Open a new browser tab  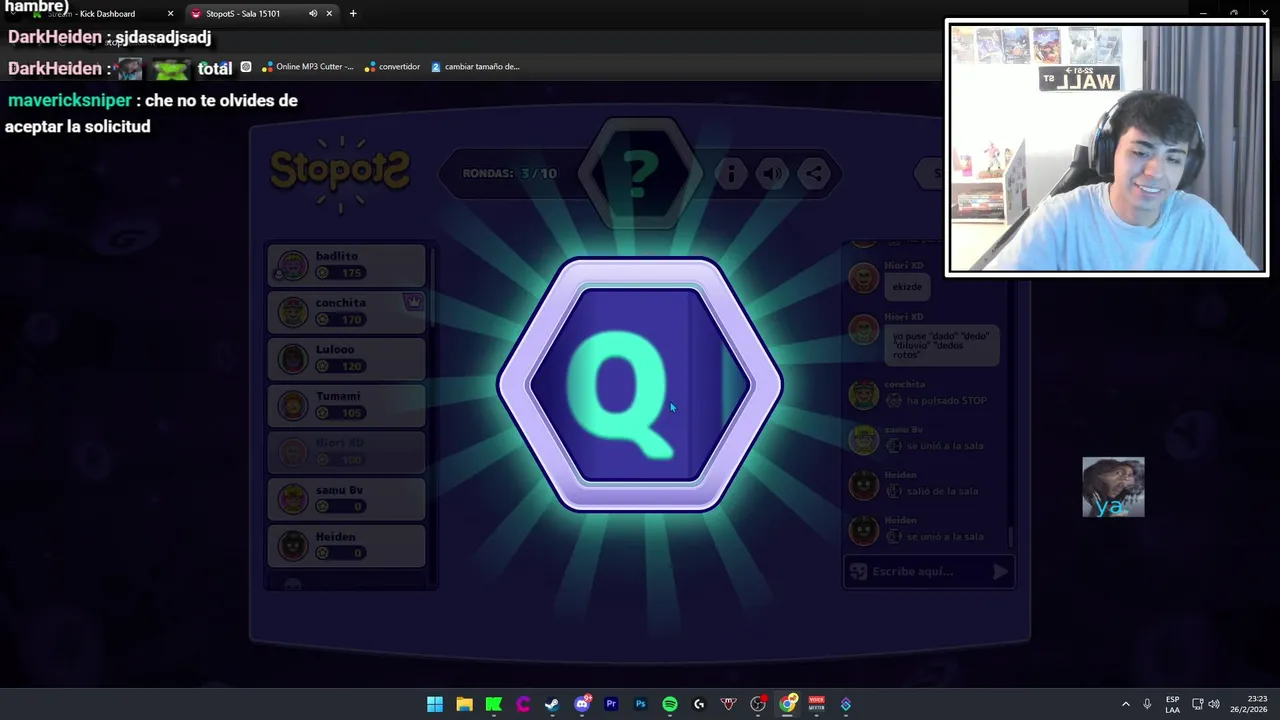[x=353, y=14]
